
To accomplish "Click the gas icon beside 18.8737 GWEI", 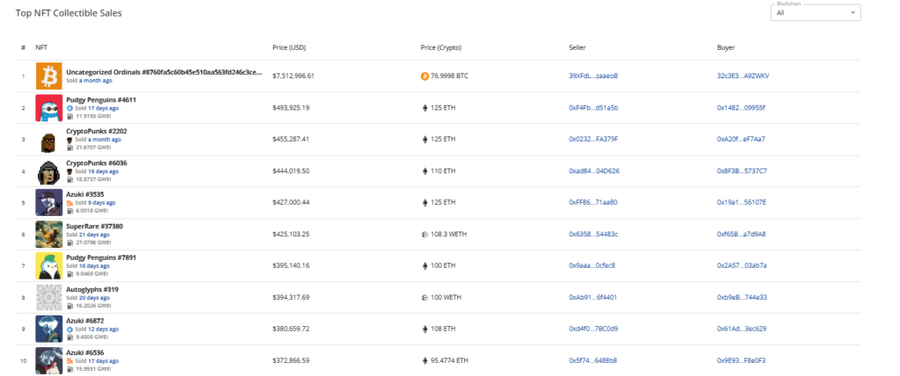I will pos(69,179).
